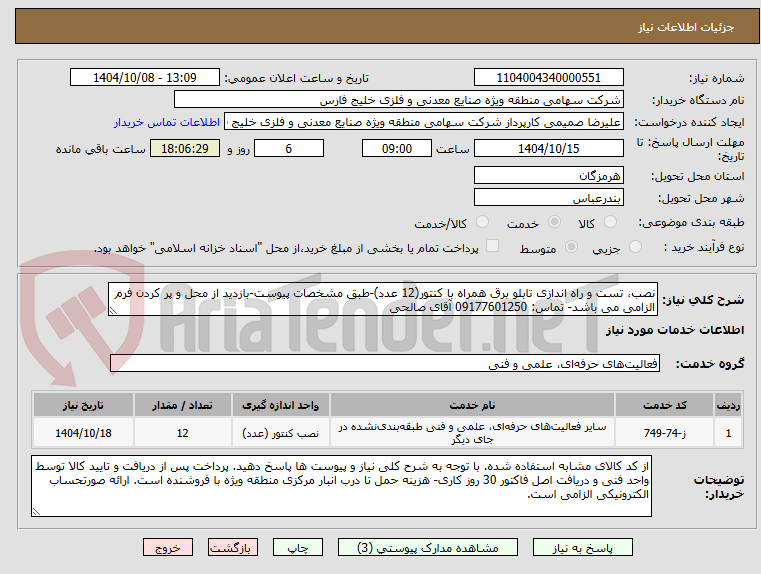Click the نام خدمت column header
Image resolution: width=761 pixels, height=574 pixels.
point(472,405)
